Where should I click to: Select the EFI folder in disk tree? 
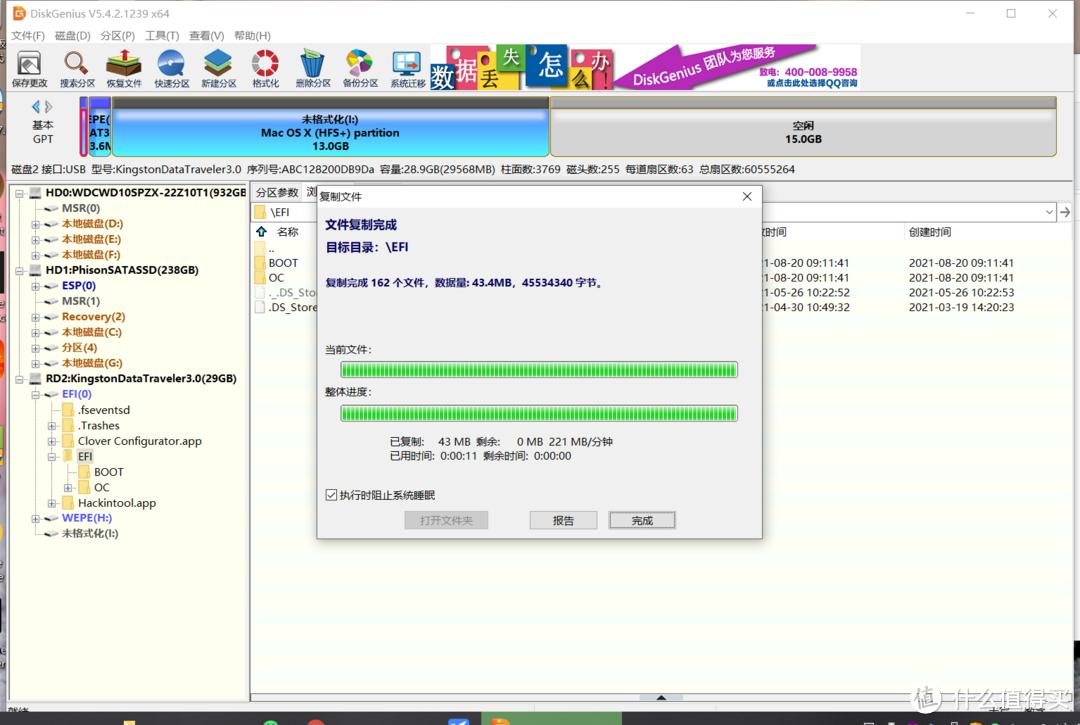[85, 456]
